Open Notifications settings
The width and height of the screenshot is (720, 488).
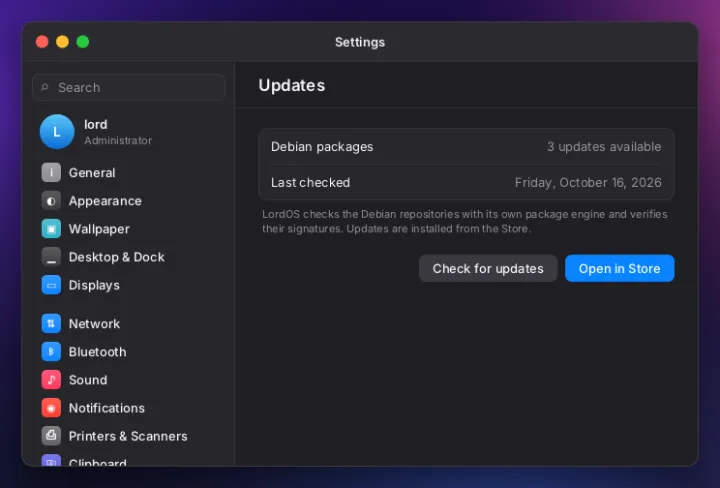129,408
